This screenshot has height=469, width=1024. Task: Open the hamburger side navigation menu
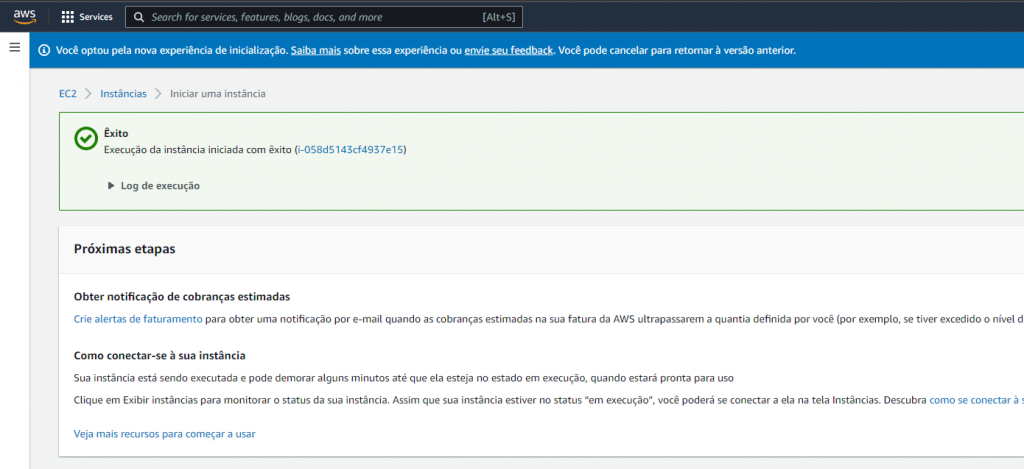coord(14,48)
